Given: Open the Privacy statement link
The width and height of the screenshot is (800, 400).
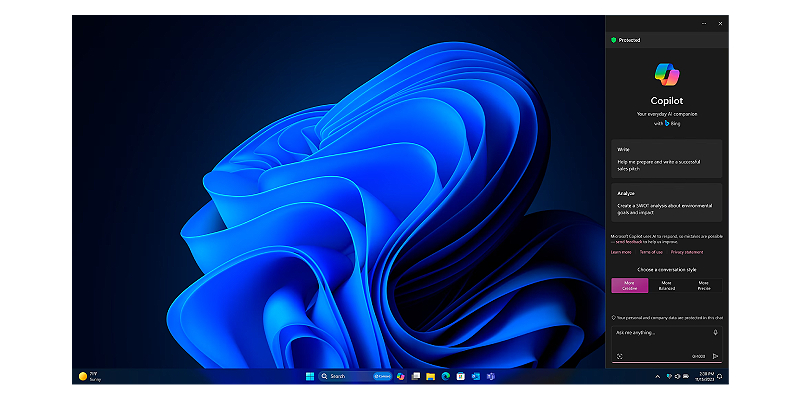Looking at the screenshot, I should 687,252.
